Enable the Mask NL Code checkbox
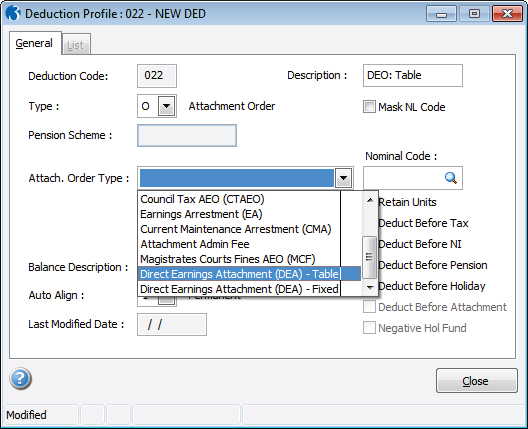 coord(369,107)
